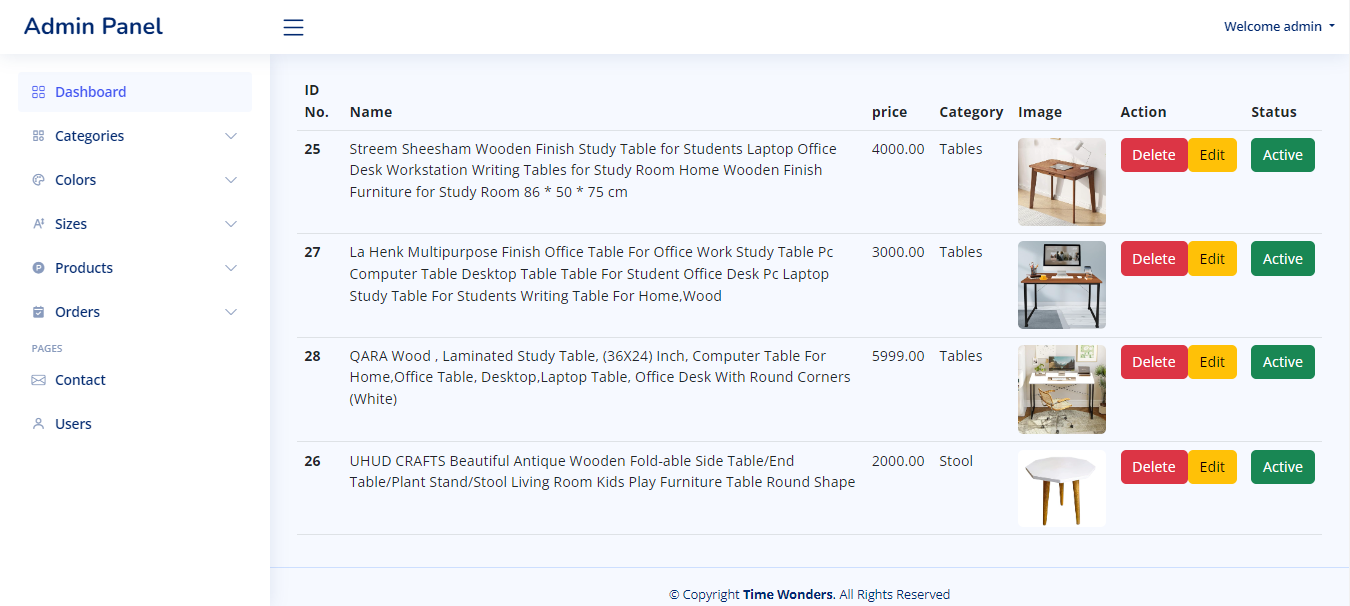Toggle Active status for product 25

(1283, 155)
